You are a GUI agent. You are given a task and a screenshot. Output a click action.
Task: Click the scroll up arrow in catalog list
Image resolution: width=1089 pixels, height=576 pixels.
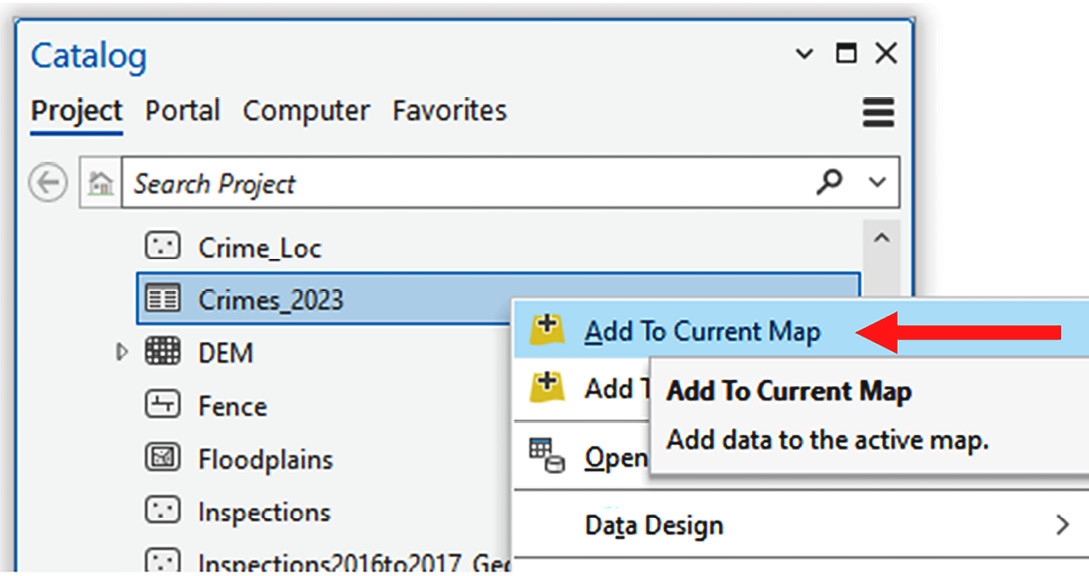(881, 238)
